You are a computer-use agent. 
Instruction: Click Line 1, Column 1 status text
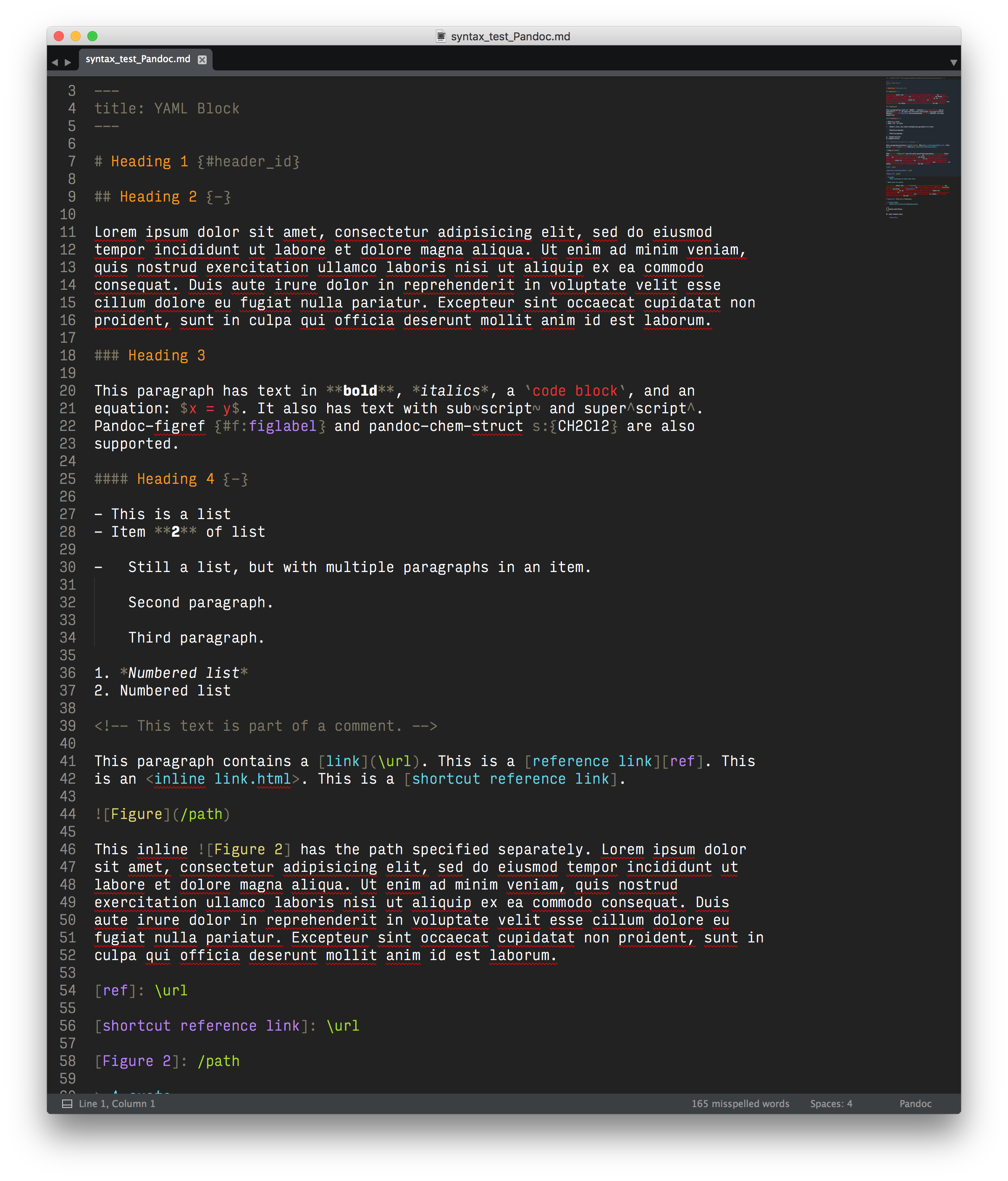pos(117,1103)
